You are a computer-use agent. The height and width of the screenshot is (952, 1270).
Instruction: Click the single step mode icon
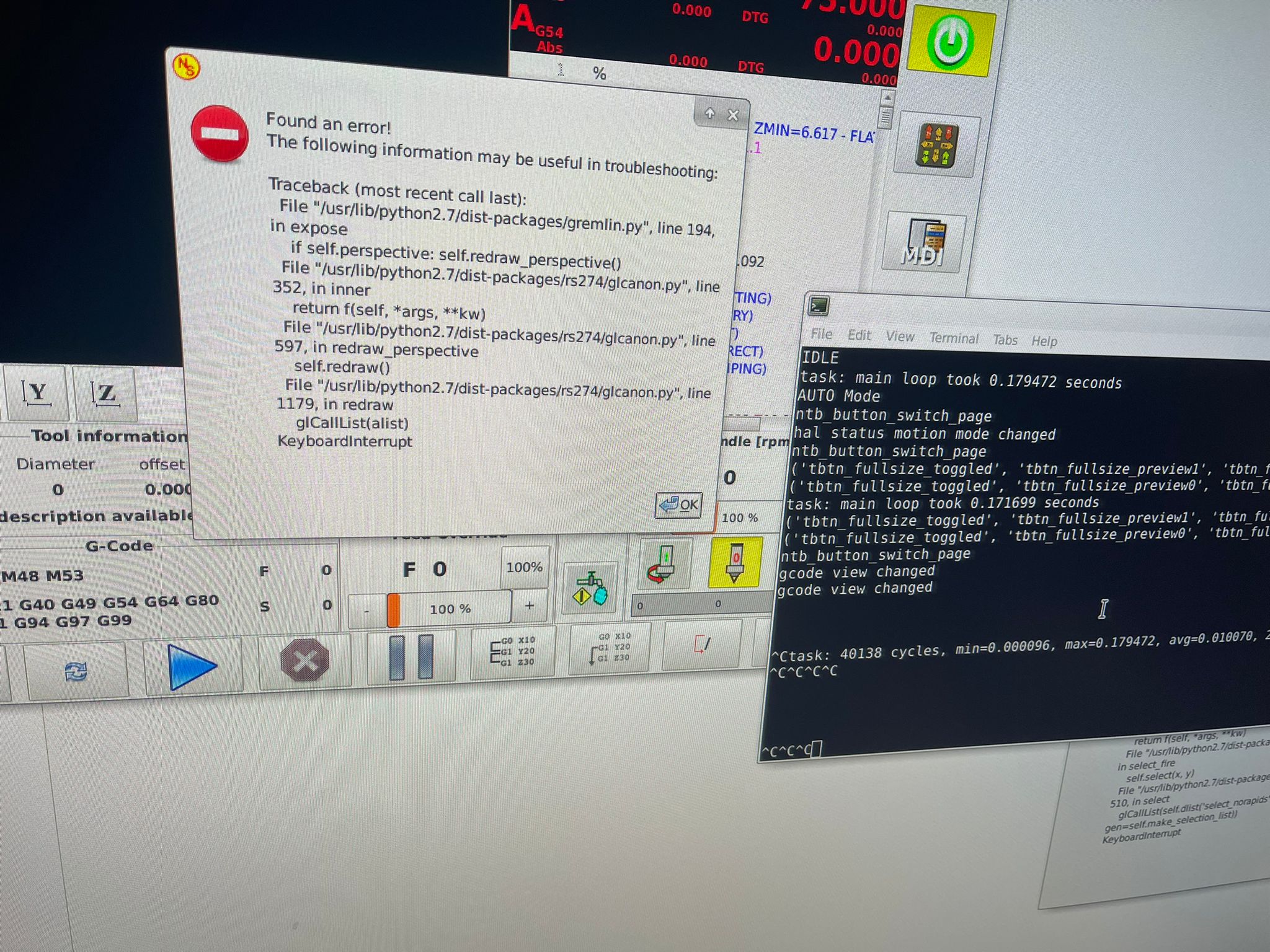[x=512, y=652]
